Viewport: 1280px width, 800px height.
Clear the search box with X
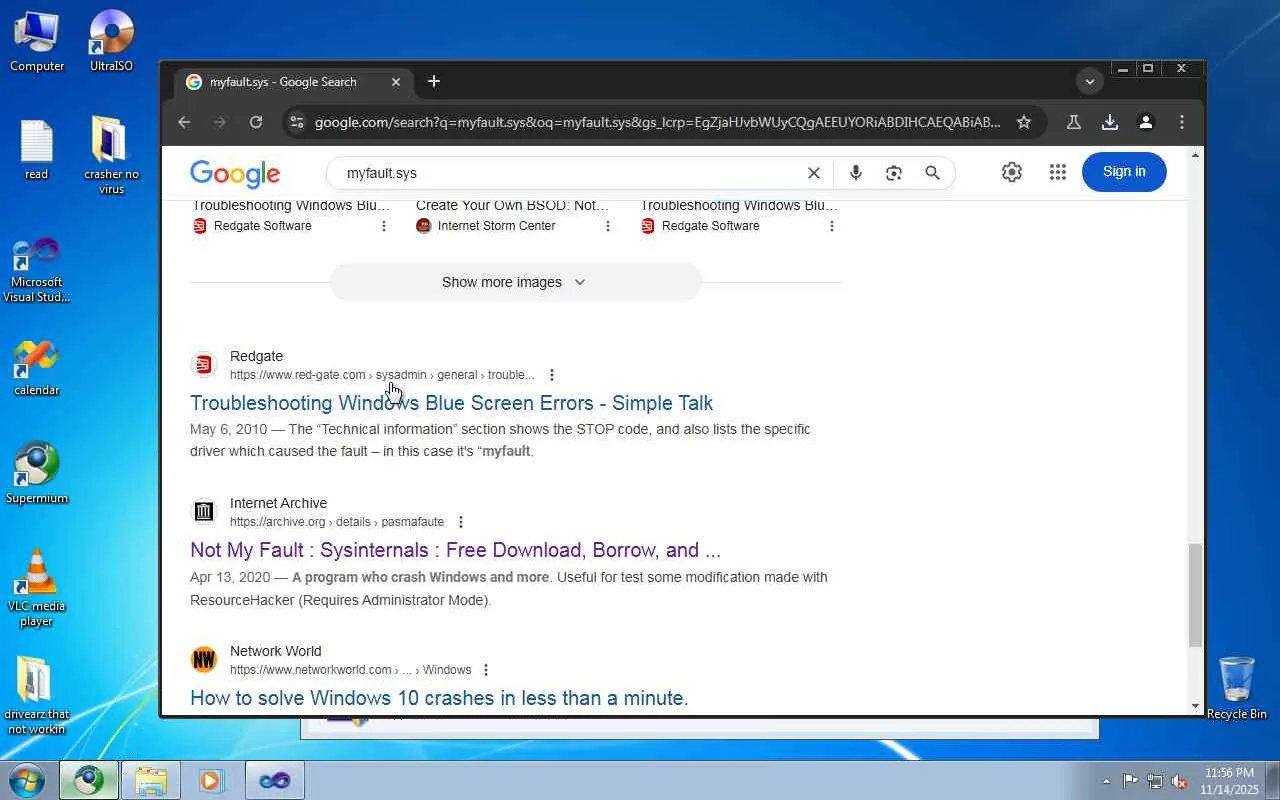click(814, 173)
